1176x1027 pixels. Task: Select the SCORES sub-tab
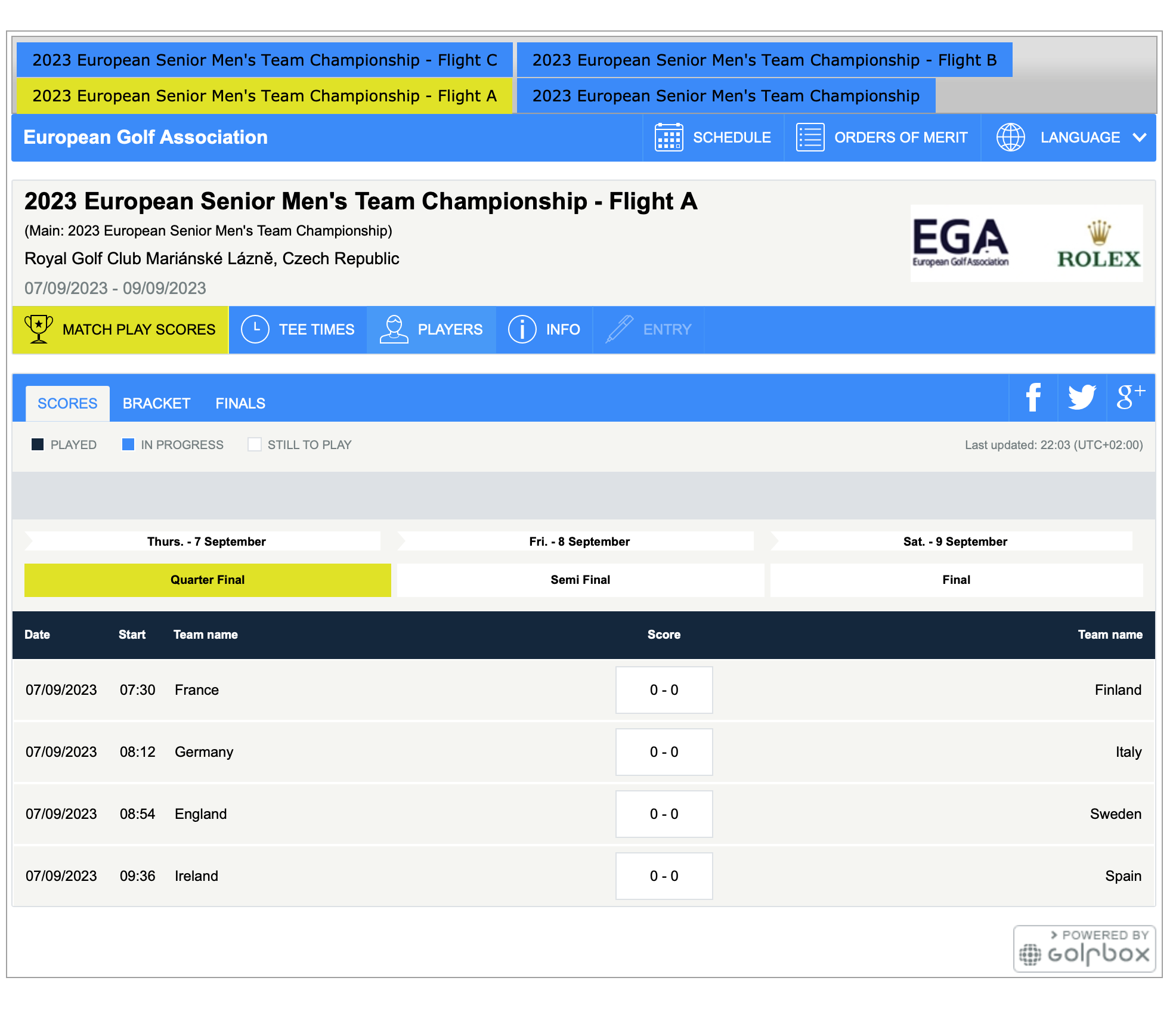(67, 404)
